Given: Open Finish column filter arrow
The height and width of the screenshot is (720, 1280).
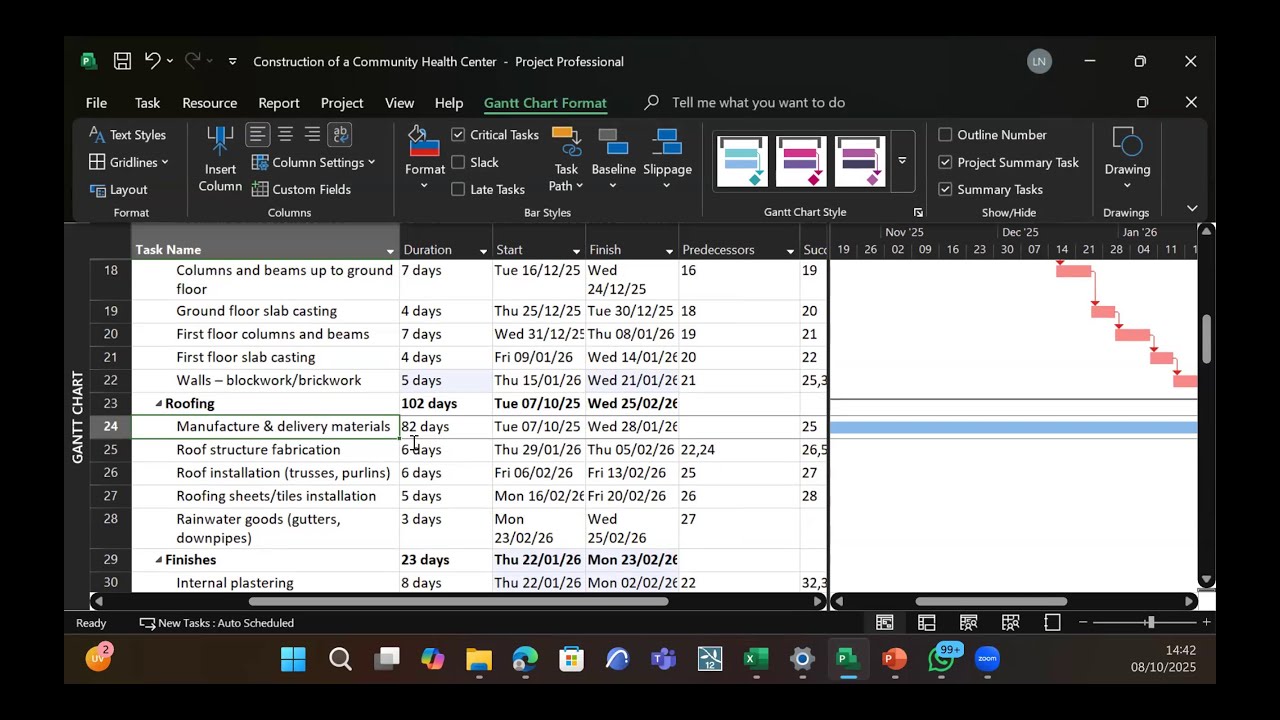Looking at the screenshot, I should tap(669, 250).
